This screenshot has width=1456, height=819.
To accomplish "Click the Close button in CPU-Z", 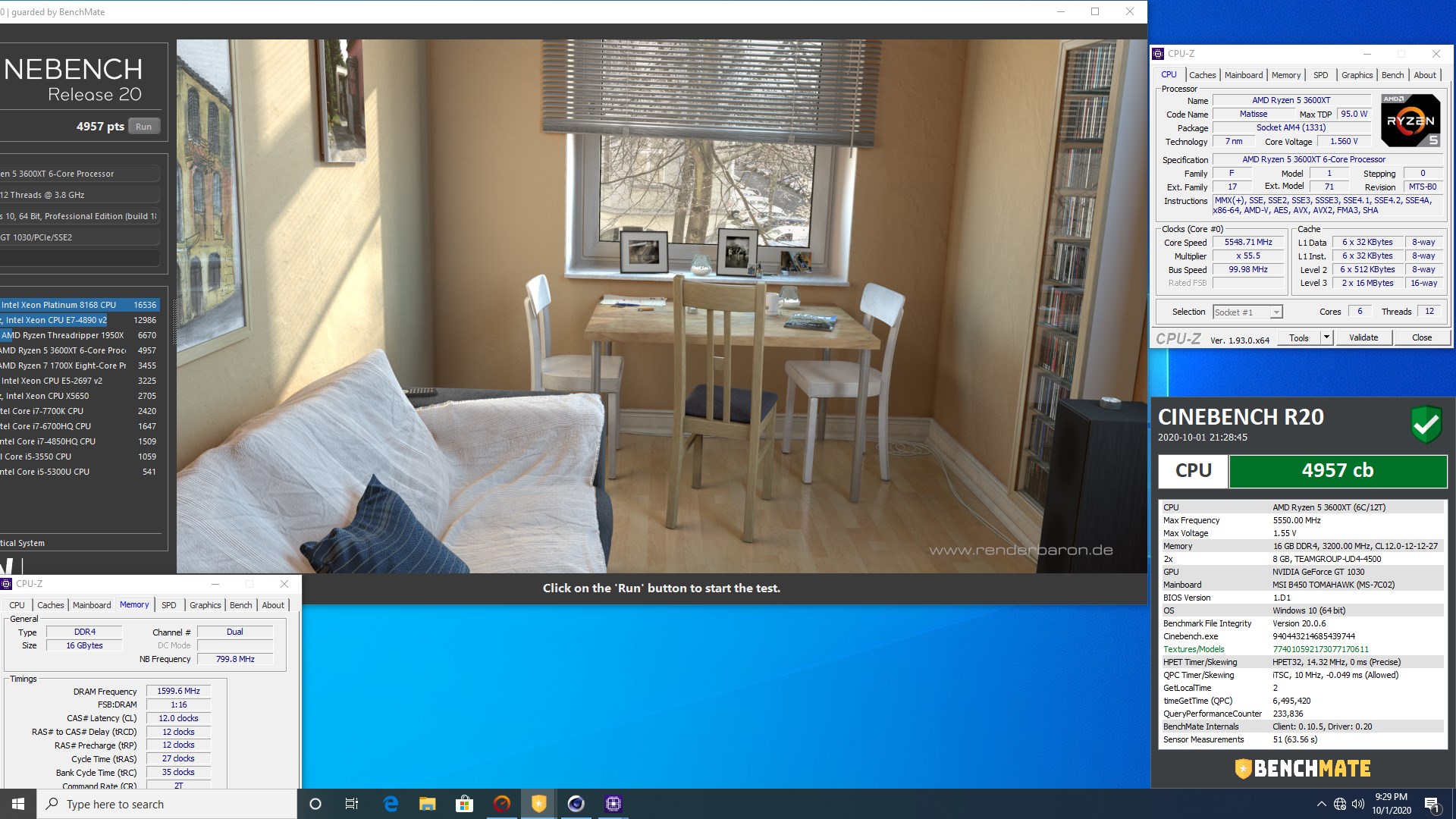I will click(x=1422, y=338).
